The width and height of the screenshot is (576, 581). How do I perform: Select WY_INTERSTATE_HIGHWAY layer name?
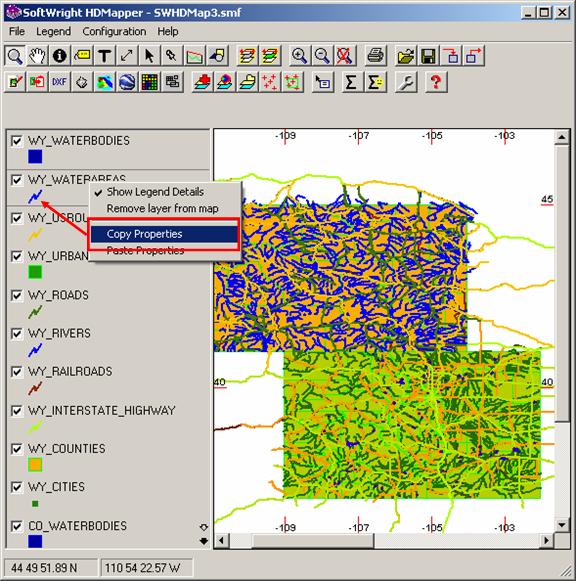tap(101, 411)
